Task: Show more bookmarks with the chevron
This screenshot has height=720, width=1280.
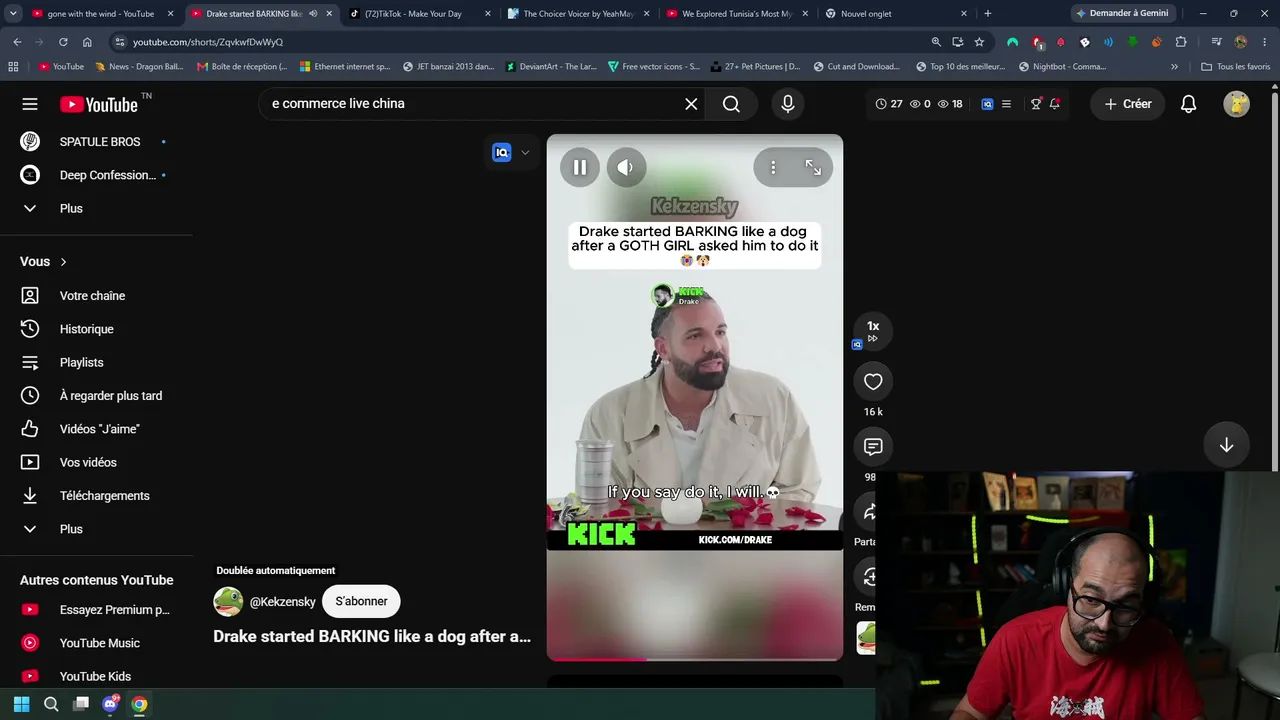Action: tap(1174, 67)
